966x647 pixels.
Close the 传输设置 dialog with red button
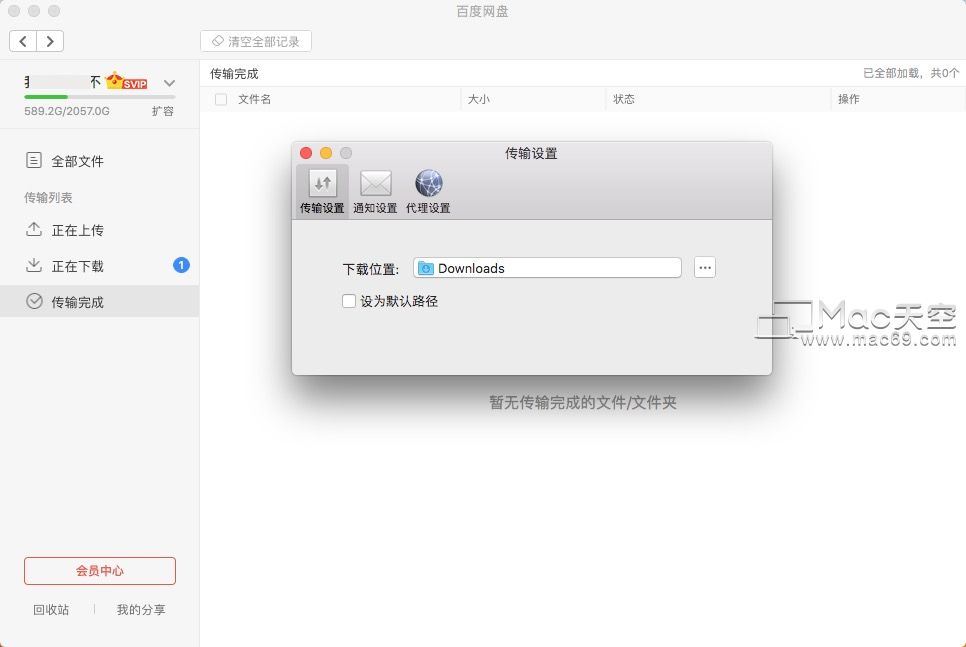[x=306, y=153]
